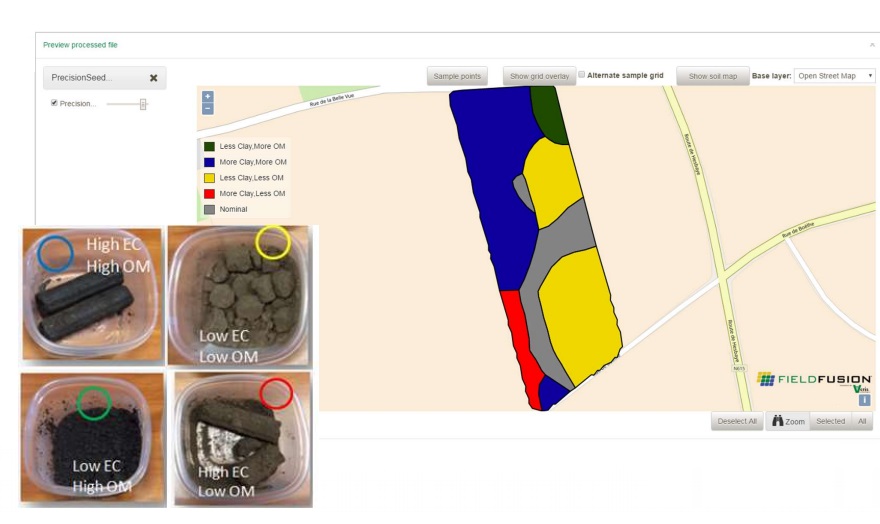The width and height of the screenshot is (880, 524).
Task: Remove PrecisionSeed file with X icon
Action: click(x=153, y=78)
